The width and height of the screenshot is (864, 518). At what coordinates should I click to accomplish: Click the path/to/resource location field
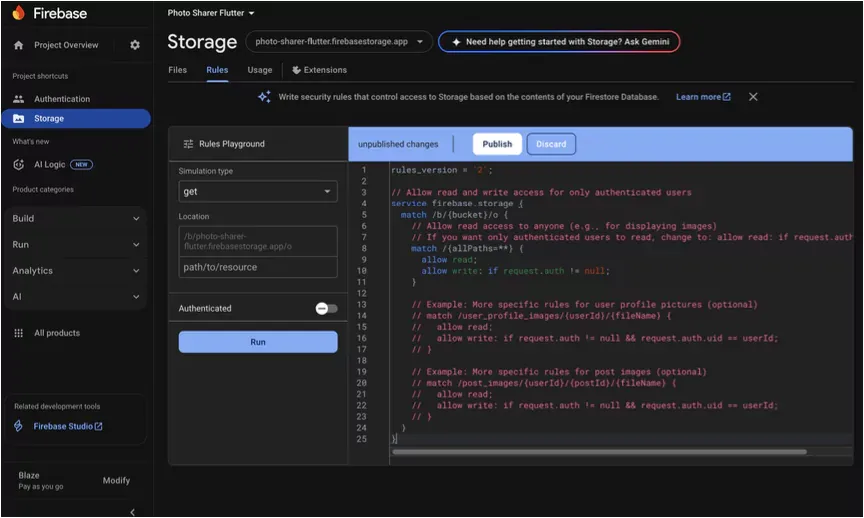258,267
